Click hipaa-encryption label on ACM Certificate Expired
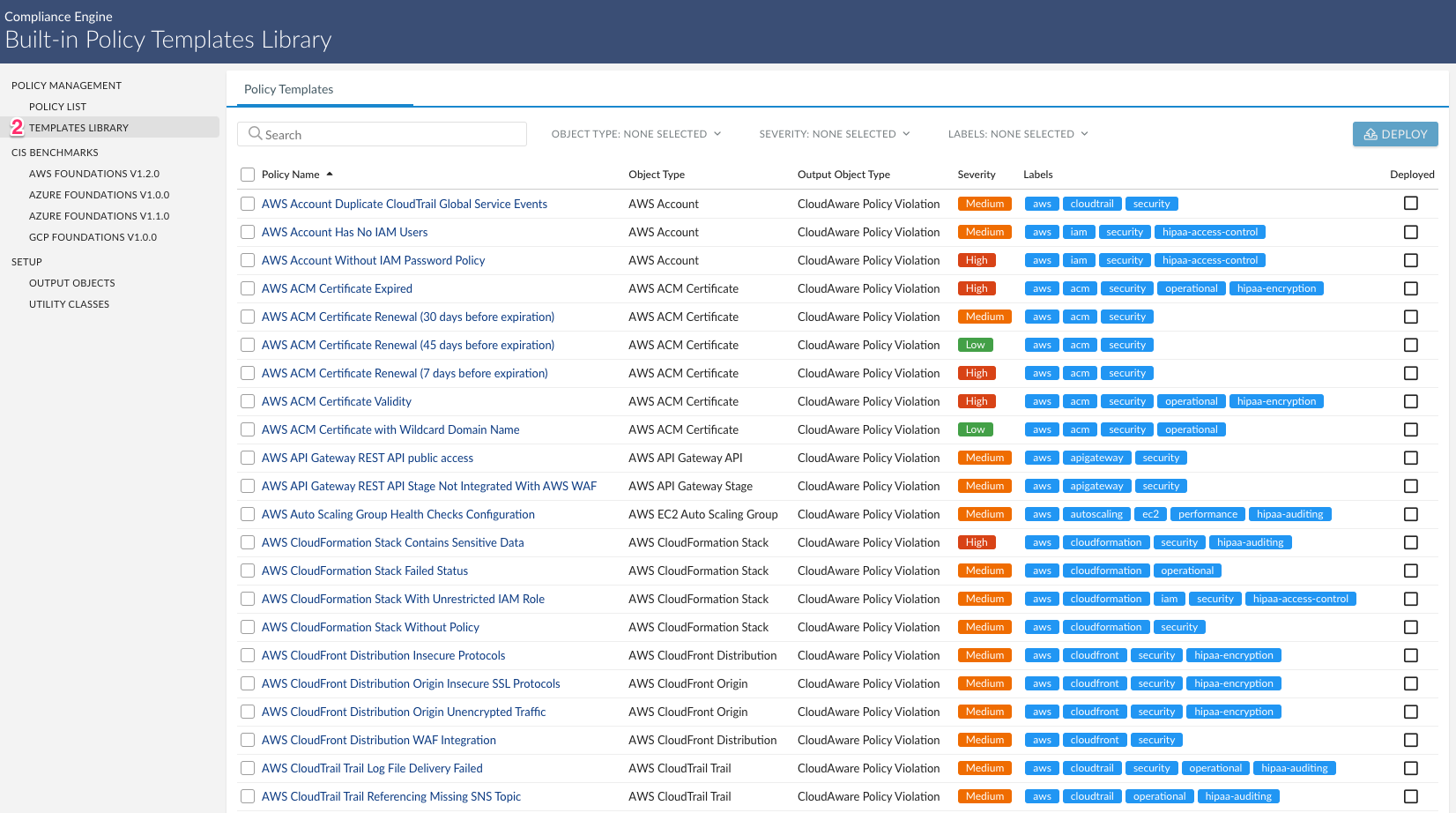1456x813 pixels. pyautogui.click(x=1275, y=288)
